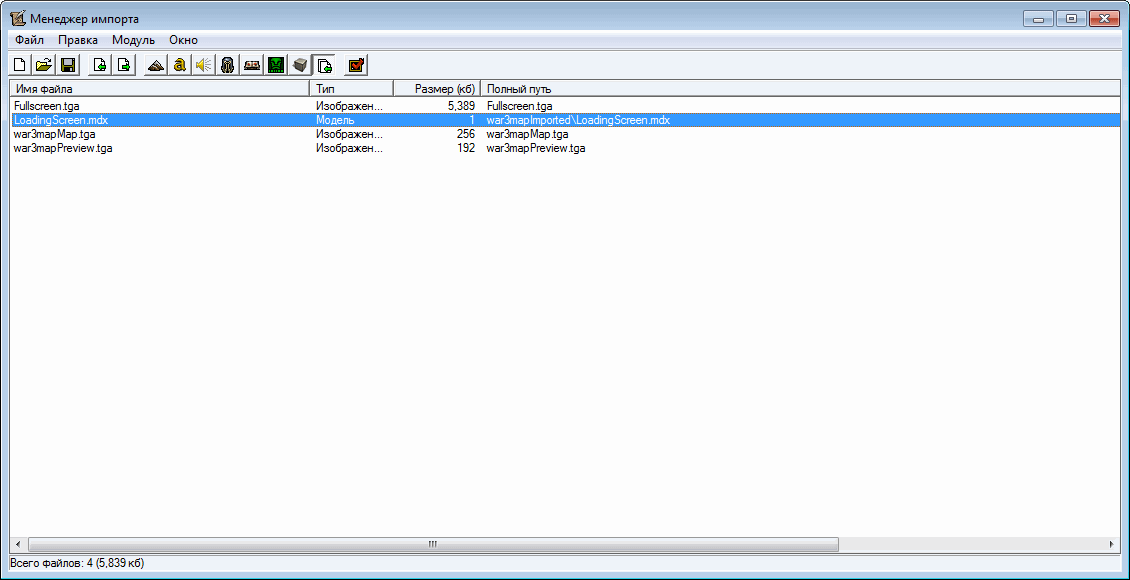Open the Trigger Editor letter 'a' icon

pyautogui.click(x=180, y=65)
